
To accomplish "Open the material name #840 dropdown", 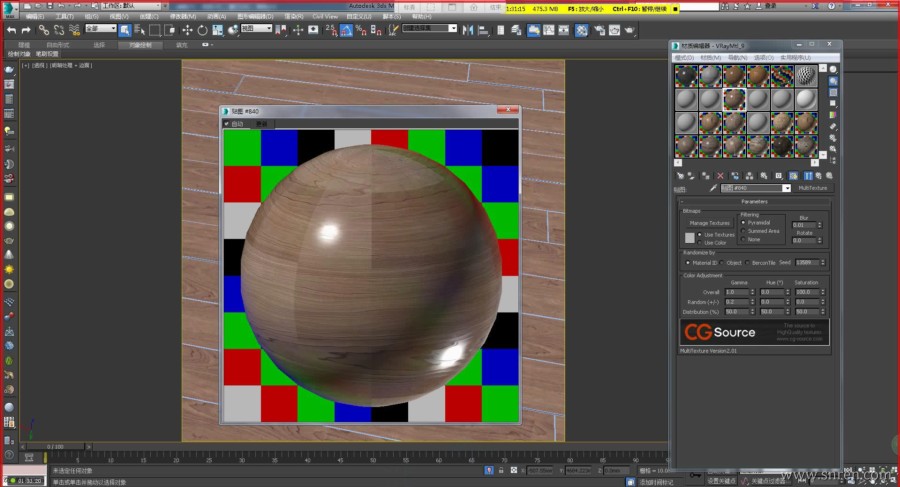I will (x=786, y=188).
